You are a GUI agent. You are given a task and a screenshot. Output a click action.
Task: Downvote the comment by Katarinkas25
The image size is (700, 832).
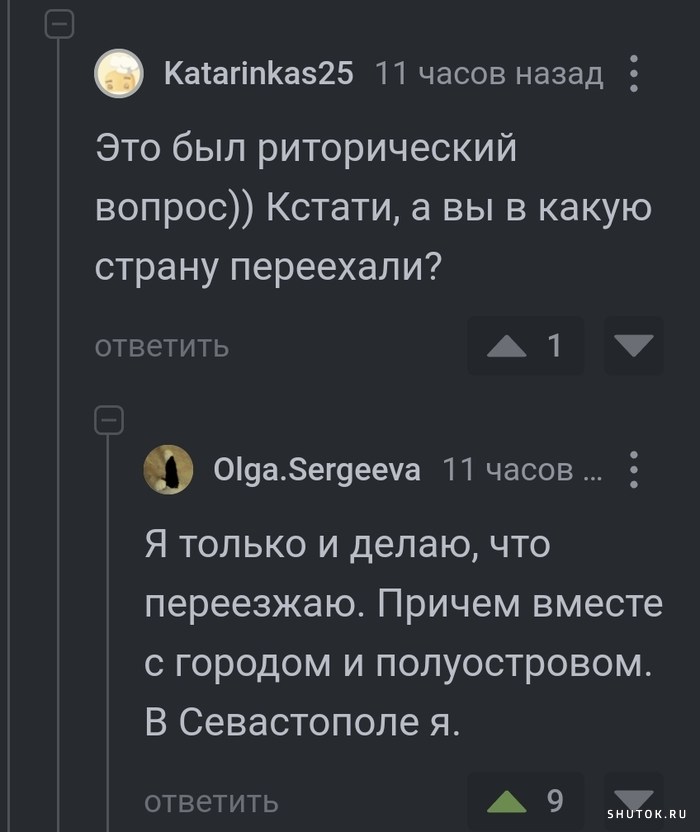pyautogui.click(x=634, y=346)
